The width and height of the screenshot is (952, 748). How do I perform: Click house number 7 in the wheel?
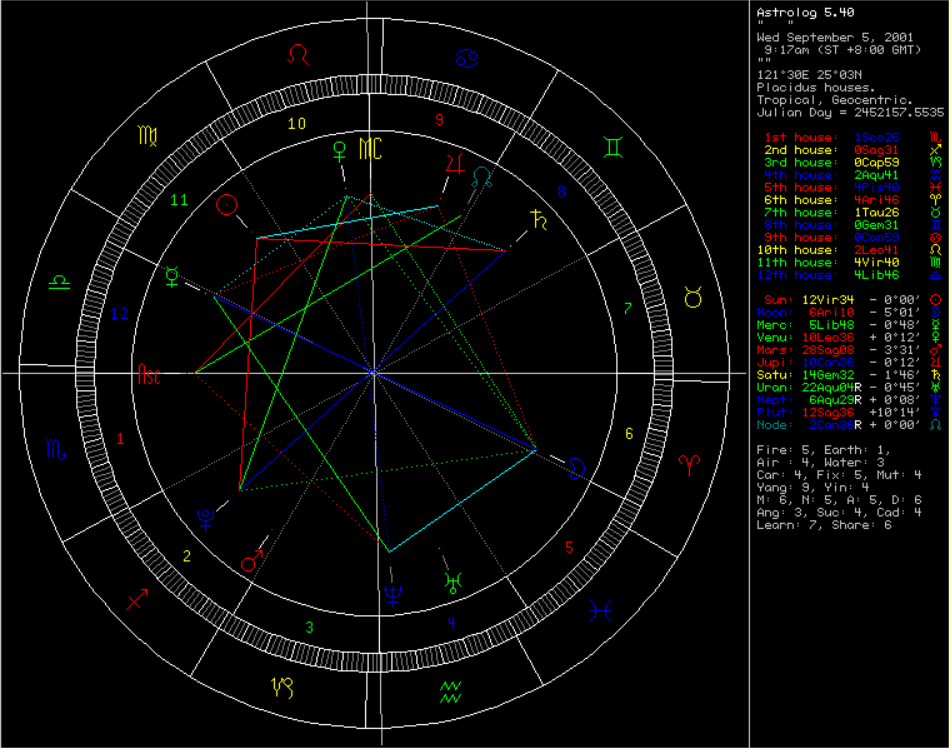[x=628, y=308]
